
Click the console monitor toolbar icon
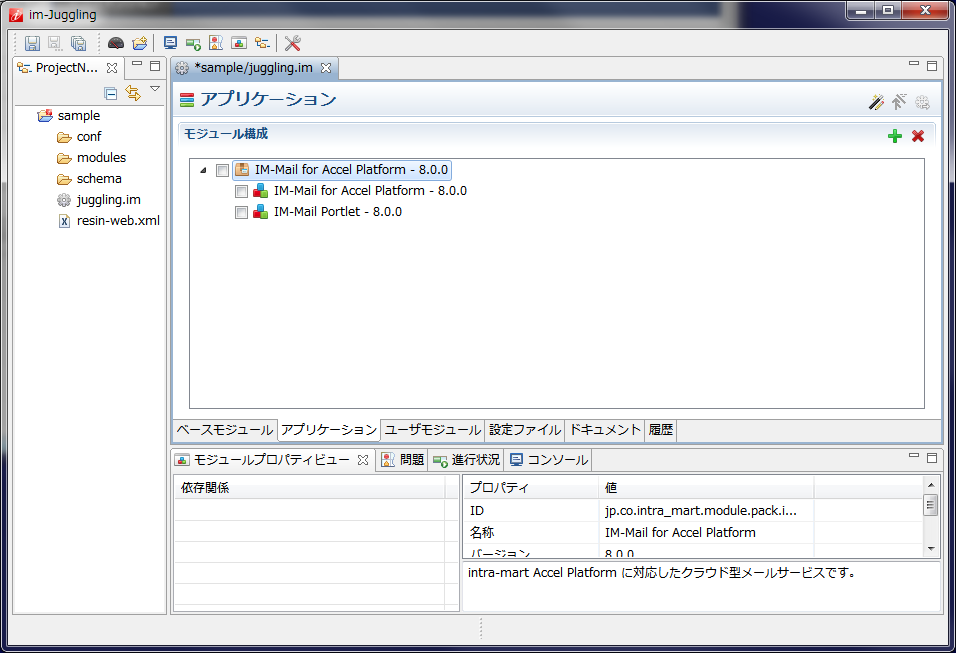point(170,43)
